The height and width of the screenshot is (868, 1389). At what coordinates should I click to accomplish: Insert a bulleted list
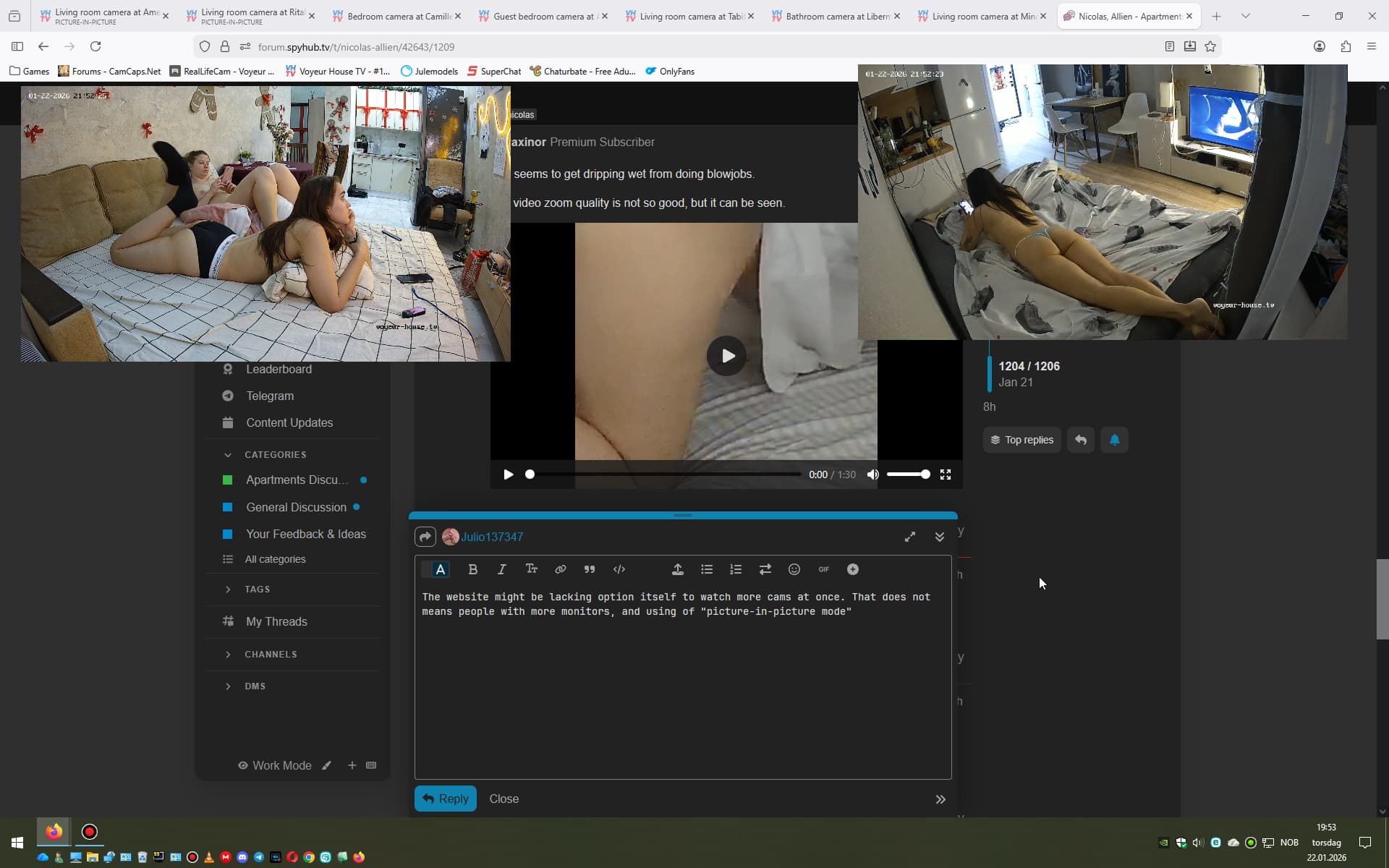(707, 569)
